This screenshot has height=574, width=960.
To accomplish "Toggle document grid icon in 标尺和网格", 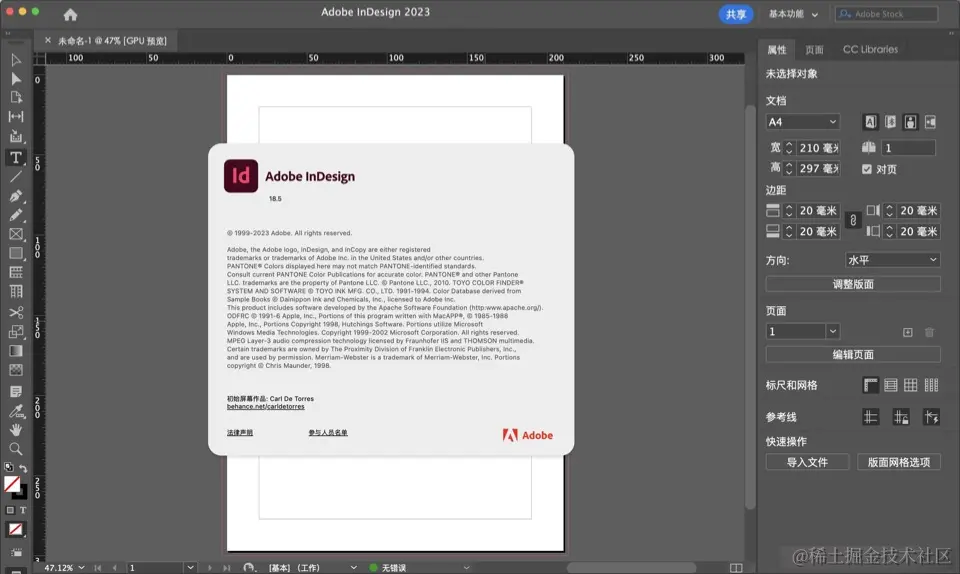I will coord(910,385).
